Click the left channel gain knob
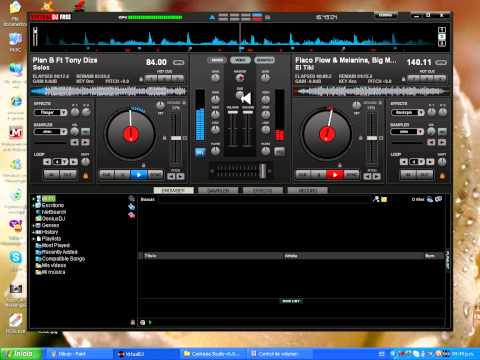Screen dimensions: 480x360 point(215,78)
